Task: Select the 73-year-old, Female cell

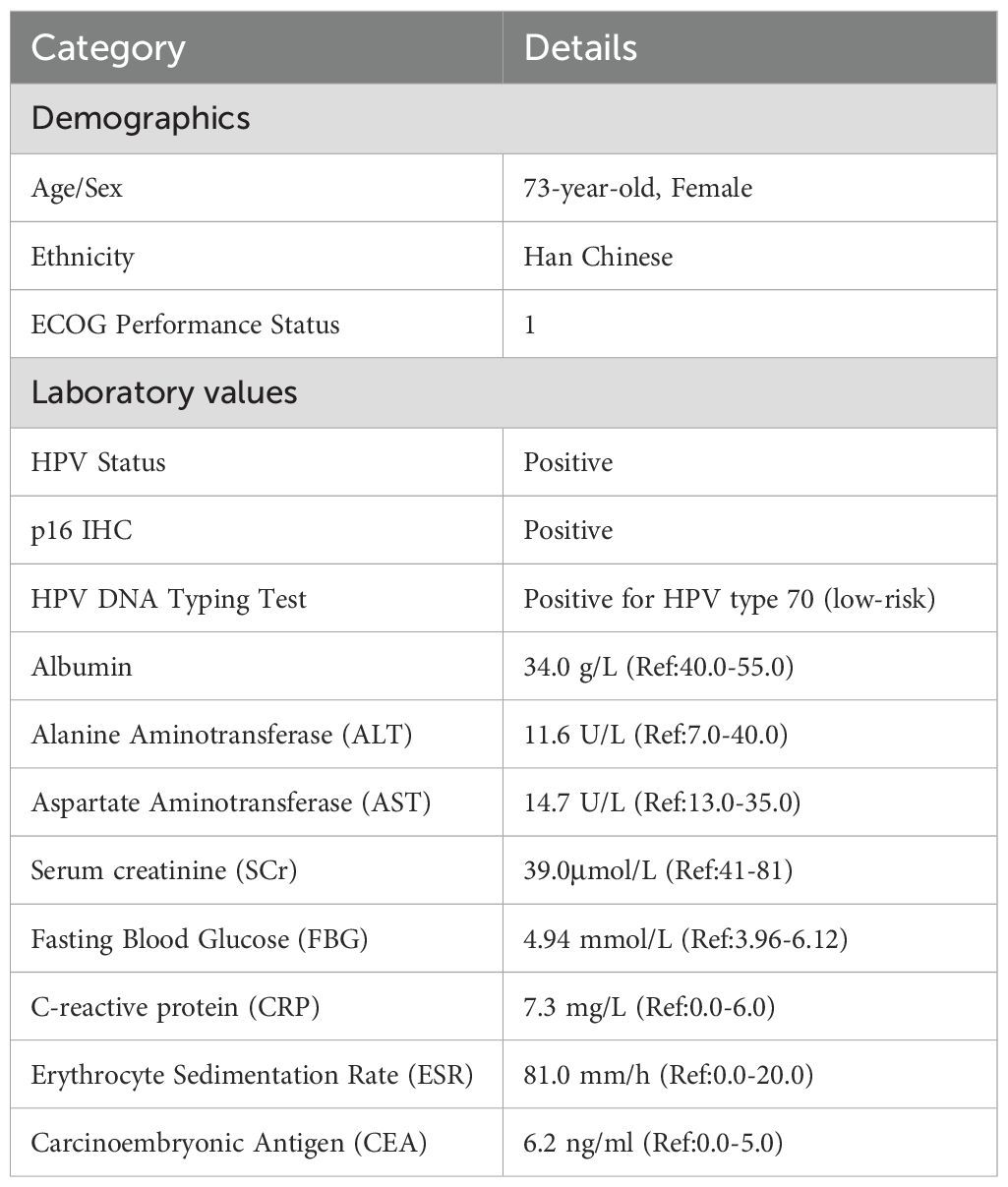Action: [637, 188]
